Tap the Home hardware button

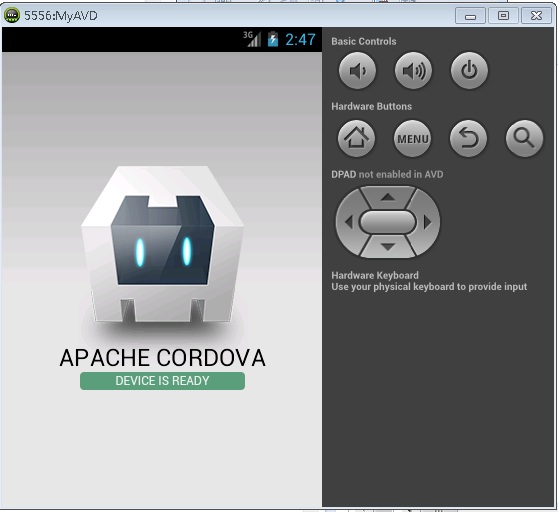tap(356, 138)
